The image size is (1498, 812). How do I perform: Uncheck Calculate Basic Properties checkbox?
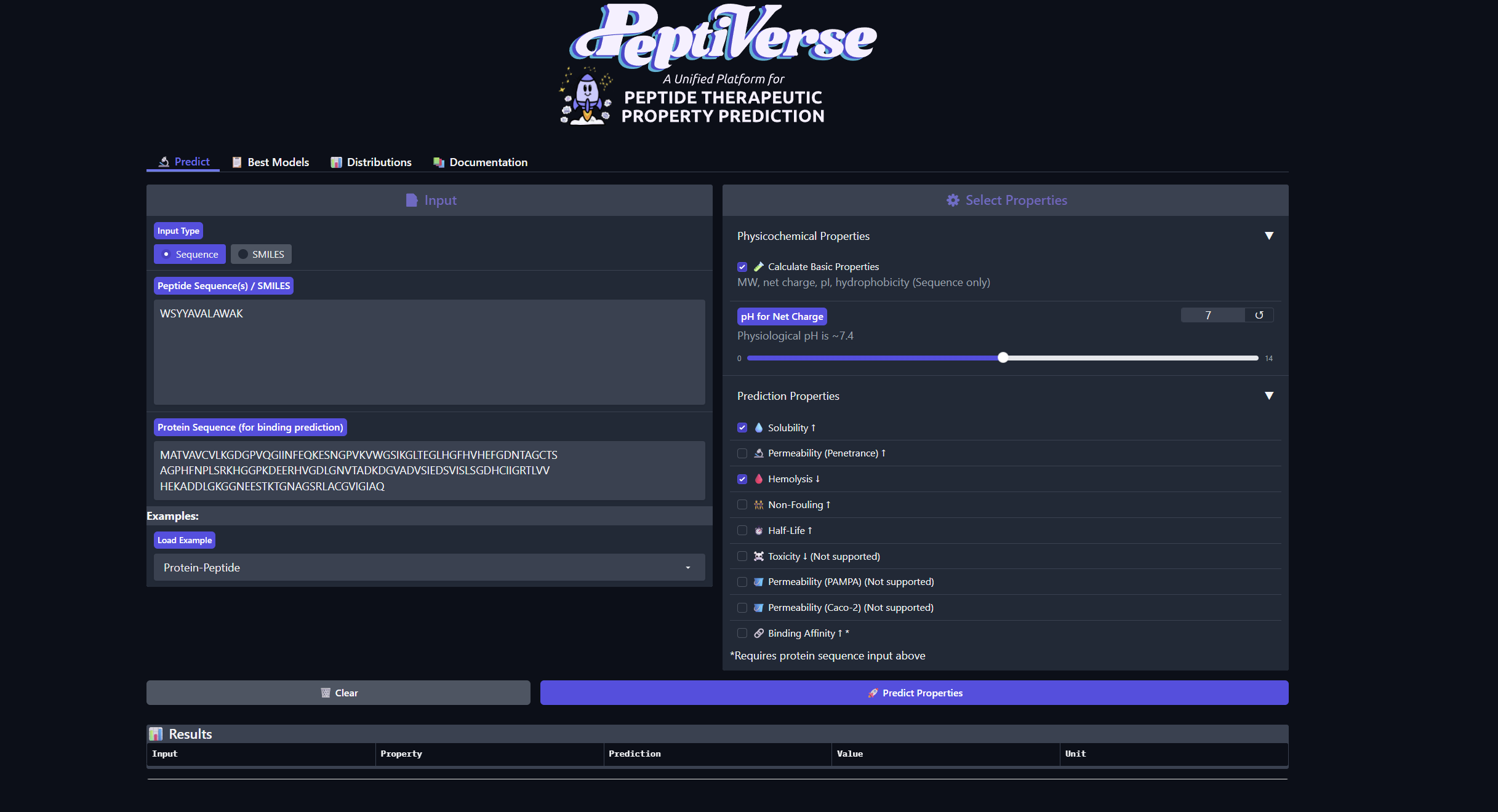click(742, 266)
